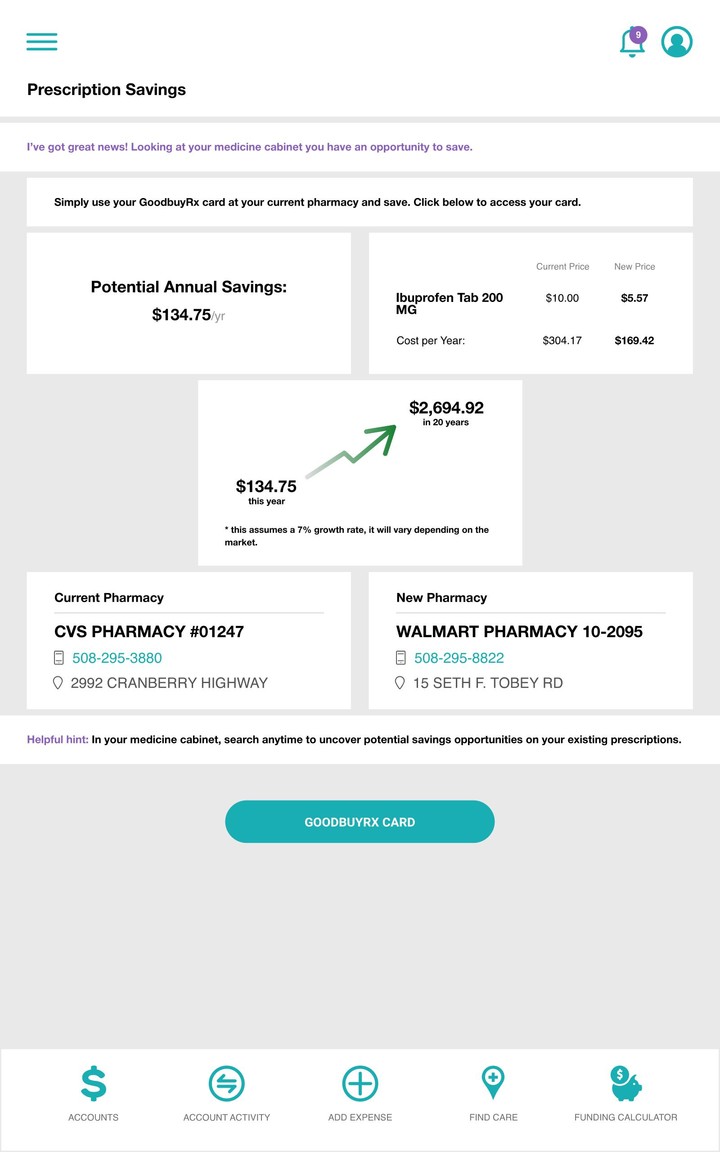720x1152 pixels.
Task: Select the Accounts tab label
Action: pyautogui.click(x=93, y=1117)
